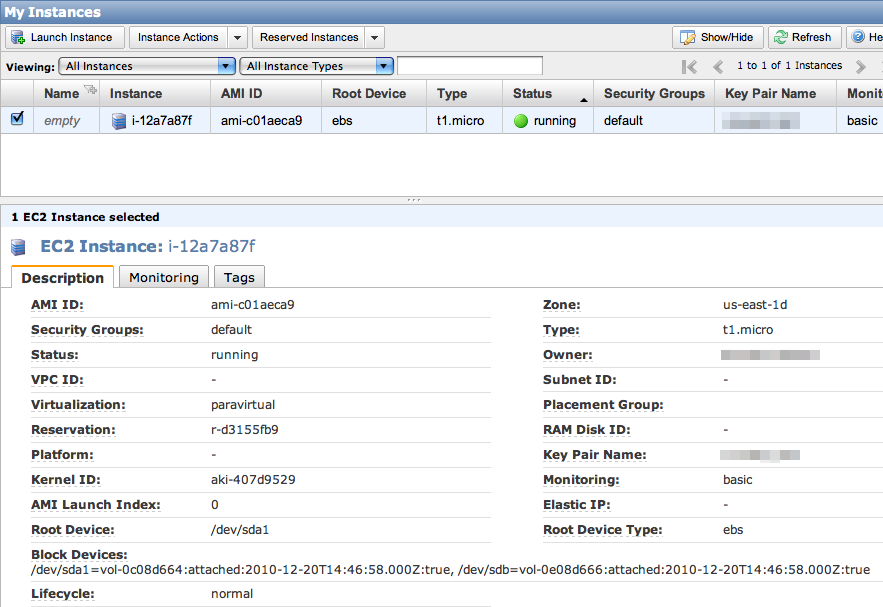Image resolution: width=883 pixels, height=607 pixels.
Task: Uncheck the i-12a7a87f instance checkbox
Action: coord(17,118)
